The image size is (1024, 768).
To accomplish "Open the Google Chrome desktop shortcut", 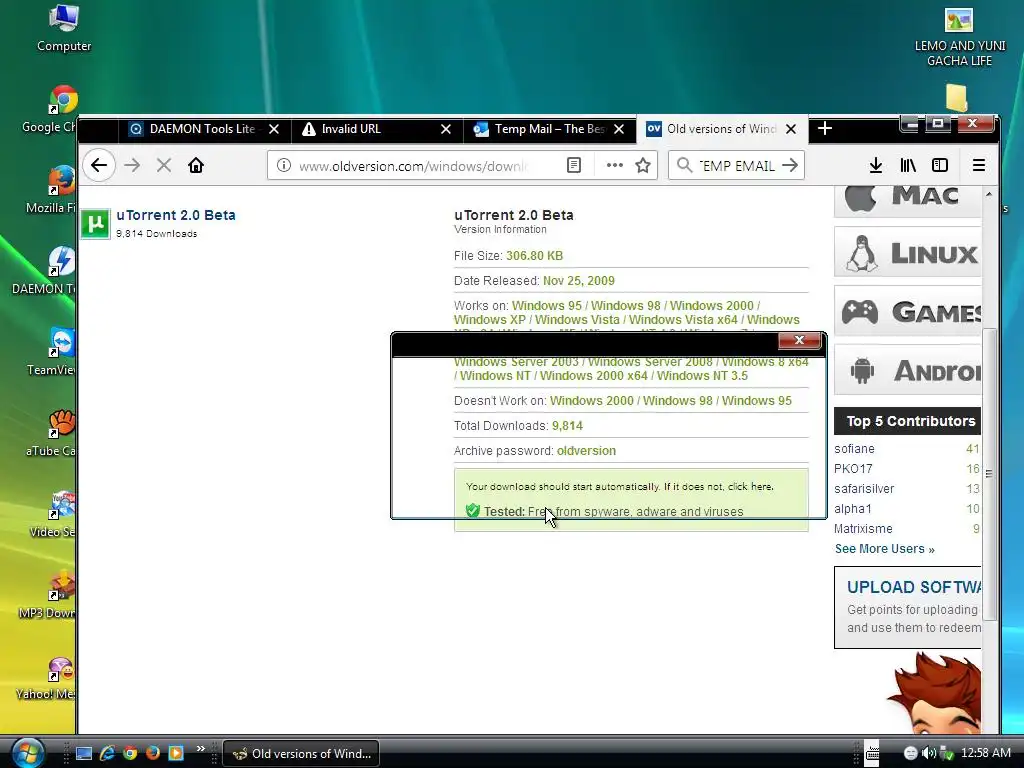I will coord(52,109).
